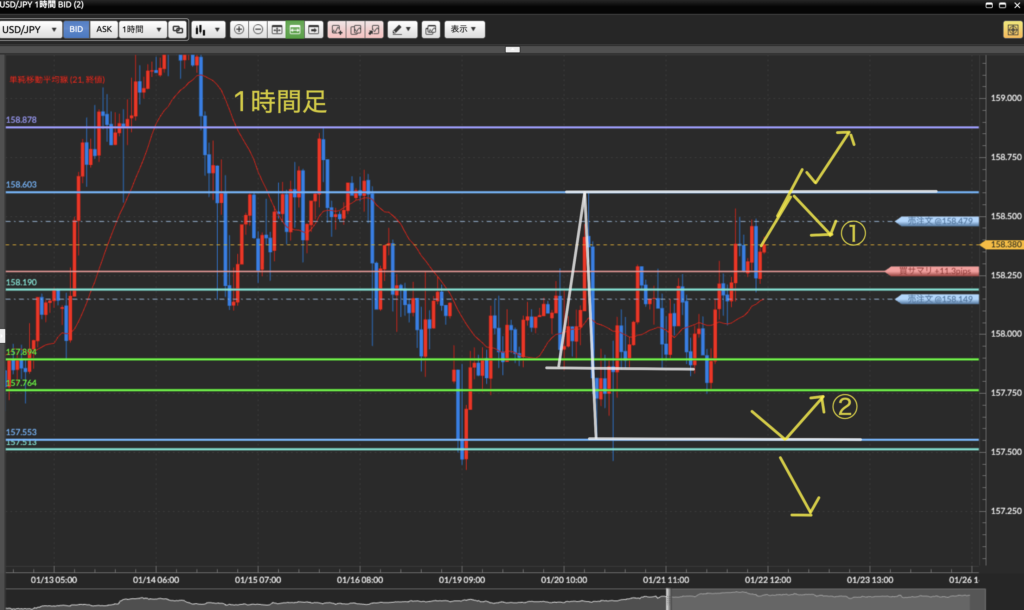
Task: Switch price display to ASK
Action: [103, 30]
